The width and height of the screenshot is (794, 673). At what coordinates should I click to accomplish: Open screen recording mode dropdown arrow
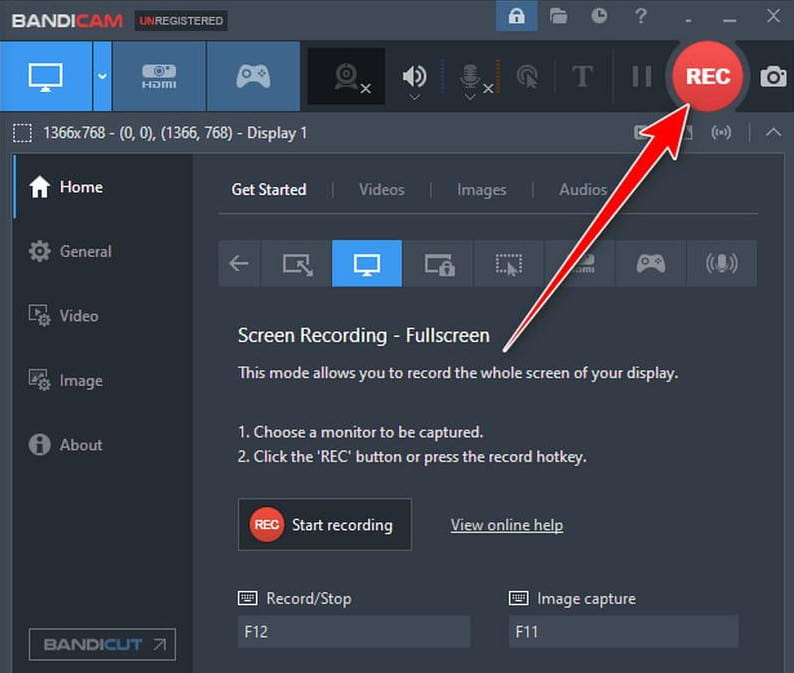click(x=102, y=76)
